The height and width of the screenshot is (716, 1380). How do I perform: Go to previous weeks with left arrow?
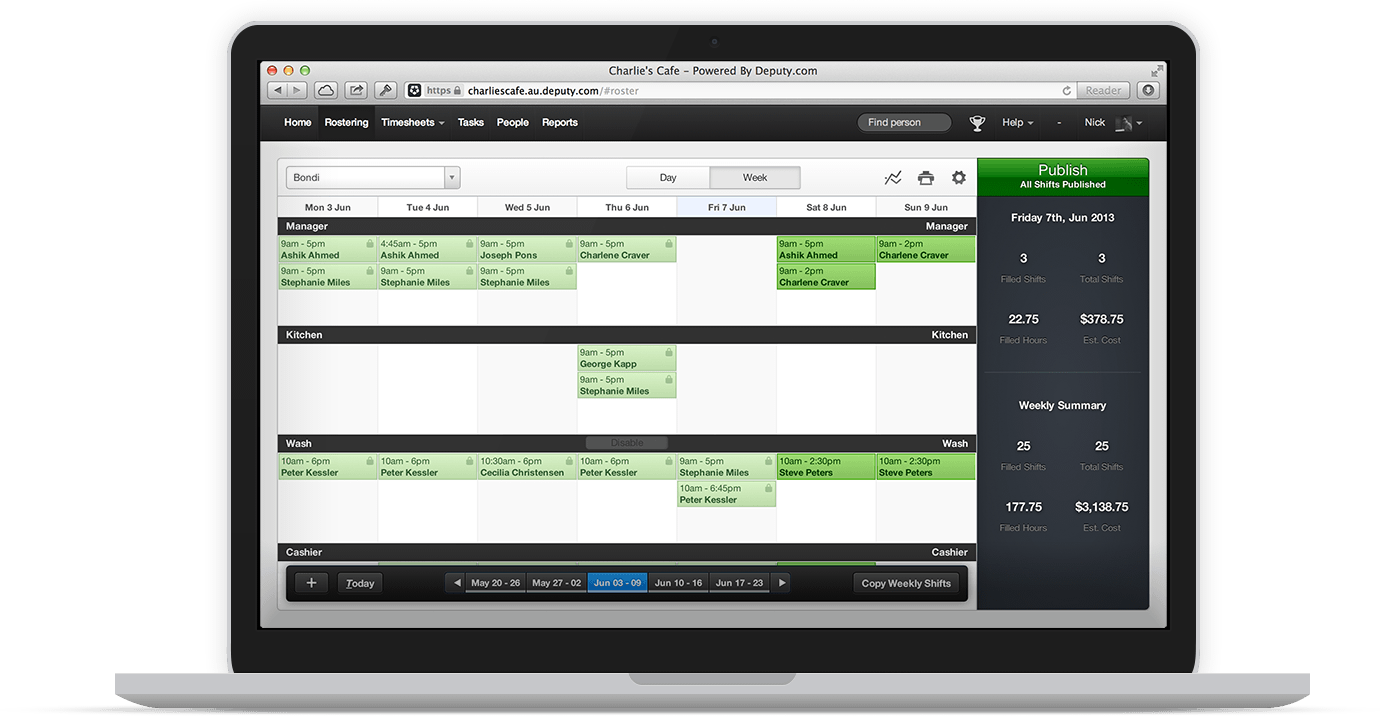[x=457, y=583]
